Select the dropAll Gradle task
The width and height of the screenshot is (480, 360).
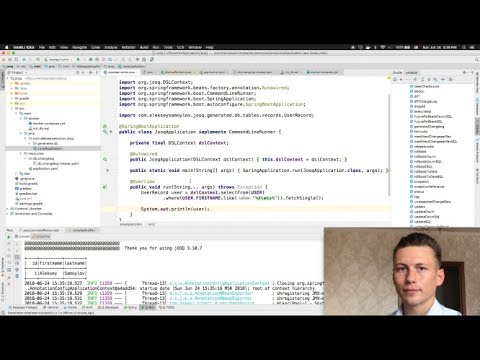[418, 106]
